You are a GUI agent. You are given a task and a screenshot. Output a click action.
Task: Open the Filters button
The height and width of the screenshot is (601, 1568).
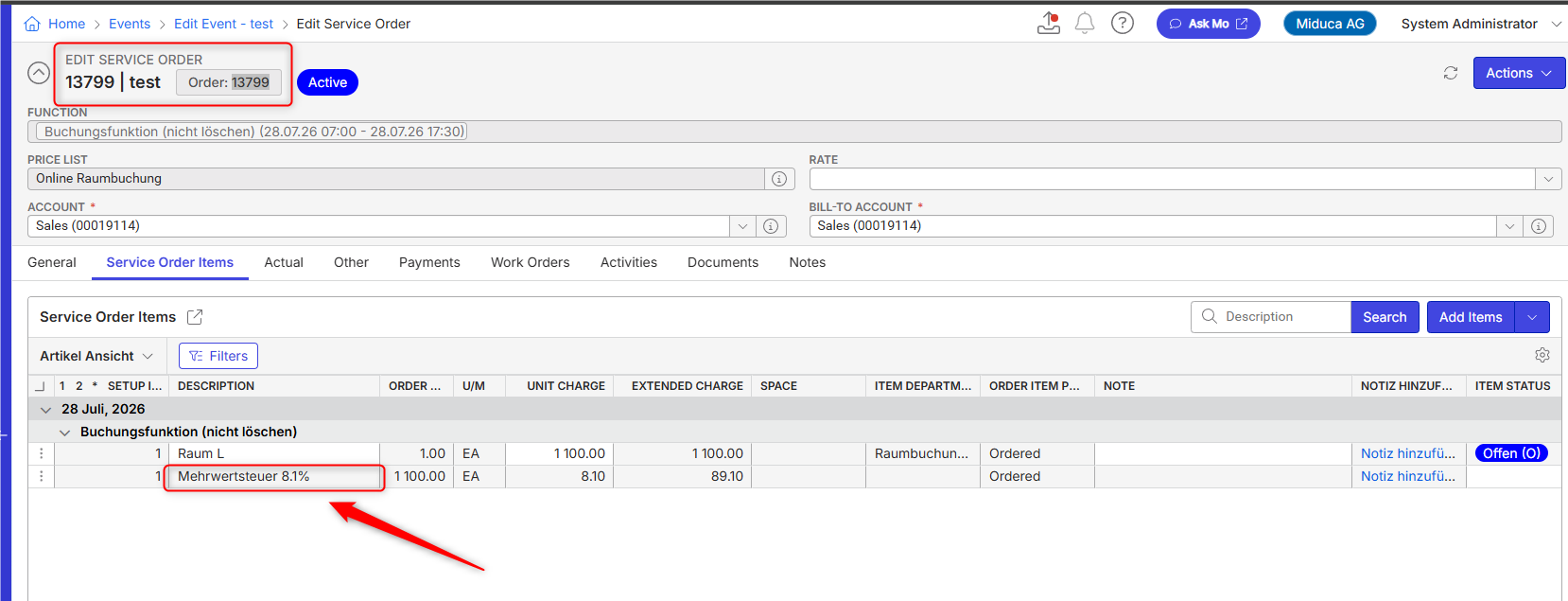point(218,356)
